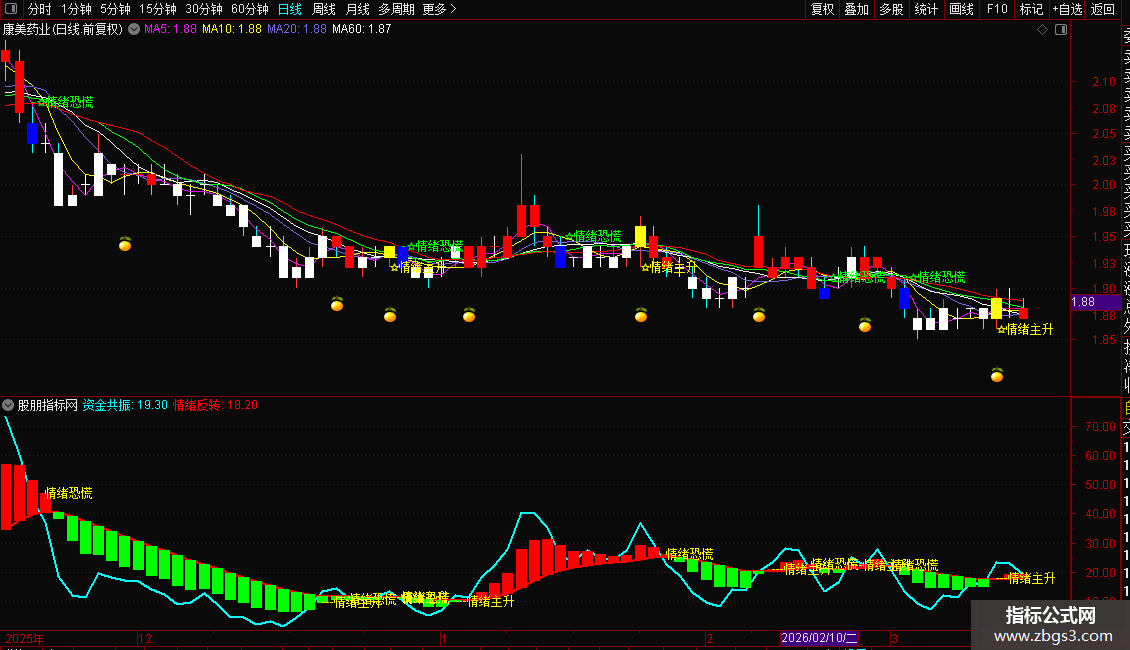Open main chart indicator settings icon next to 康美药业

(134, 30)
